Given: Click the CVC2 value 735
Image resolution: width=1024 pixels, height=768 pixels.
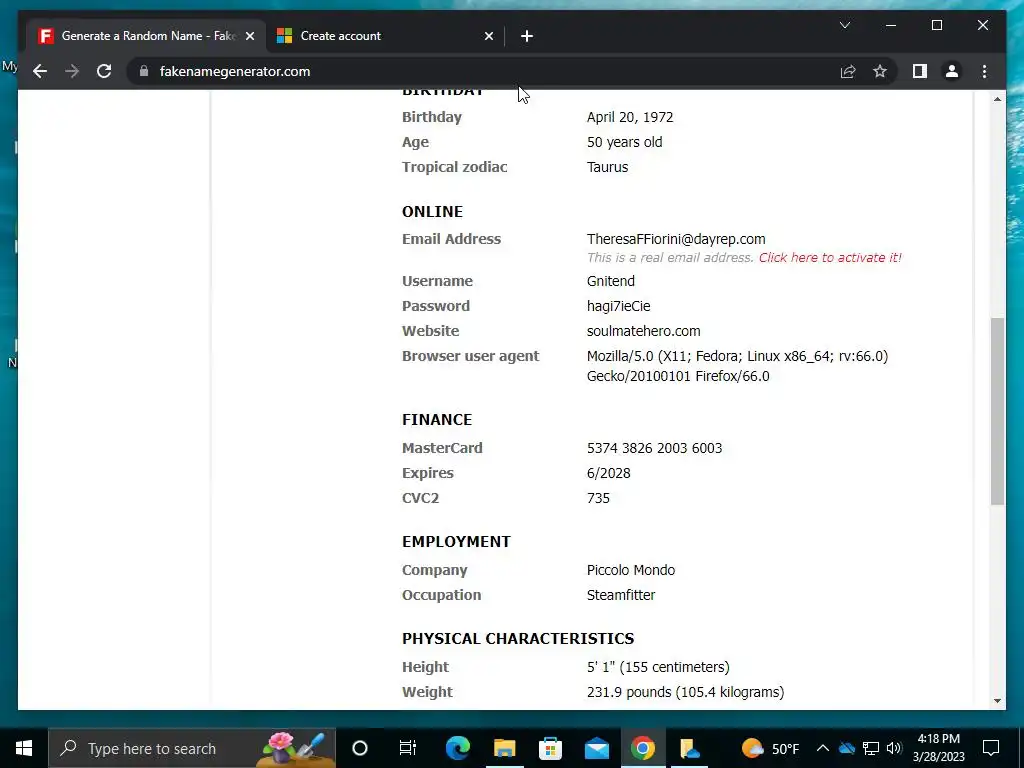Looking at the screenshot, I should pos(598,498).
